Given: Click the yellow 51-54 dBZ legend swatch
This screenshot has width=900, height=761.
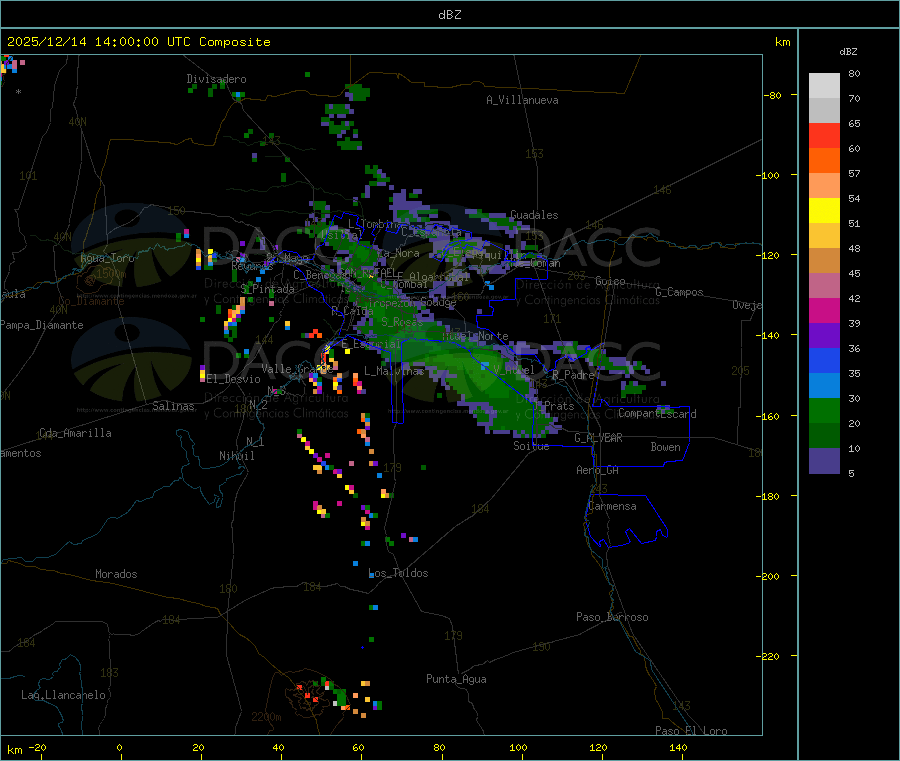Looking at the screenshot, I should [824, 211].
